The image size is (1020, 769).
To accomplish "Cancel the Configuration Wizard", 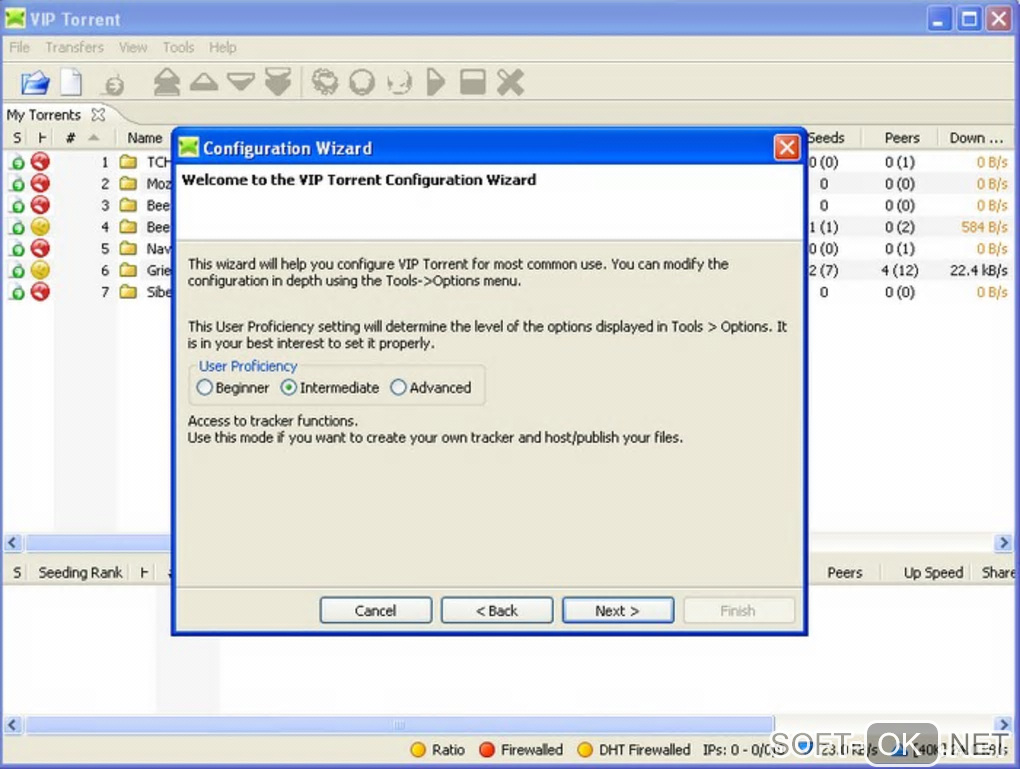I will (375, 610).
